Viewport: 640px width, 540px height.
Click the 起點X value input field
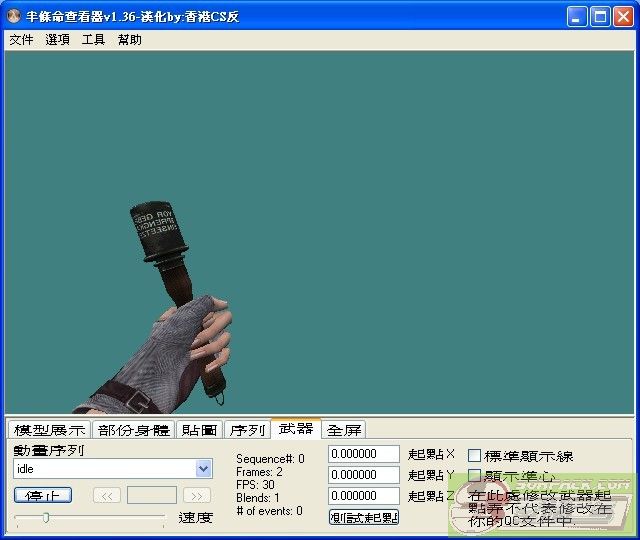[x=363, y=454]
